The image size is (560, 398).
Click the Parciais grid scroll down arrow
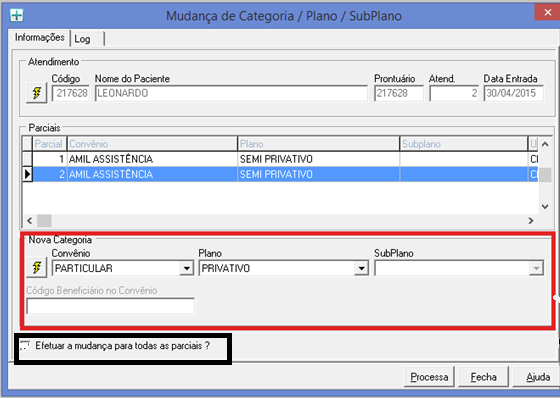[545, 207]
